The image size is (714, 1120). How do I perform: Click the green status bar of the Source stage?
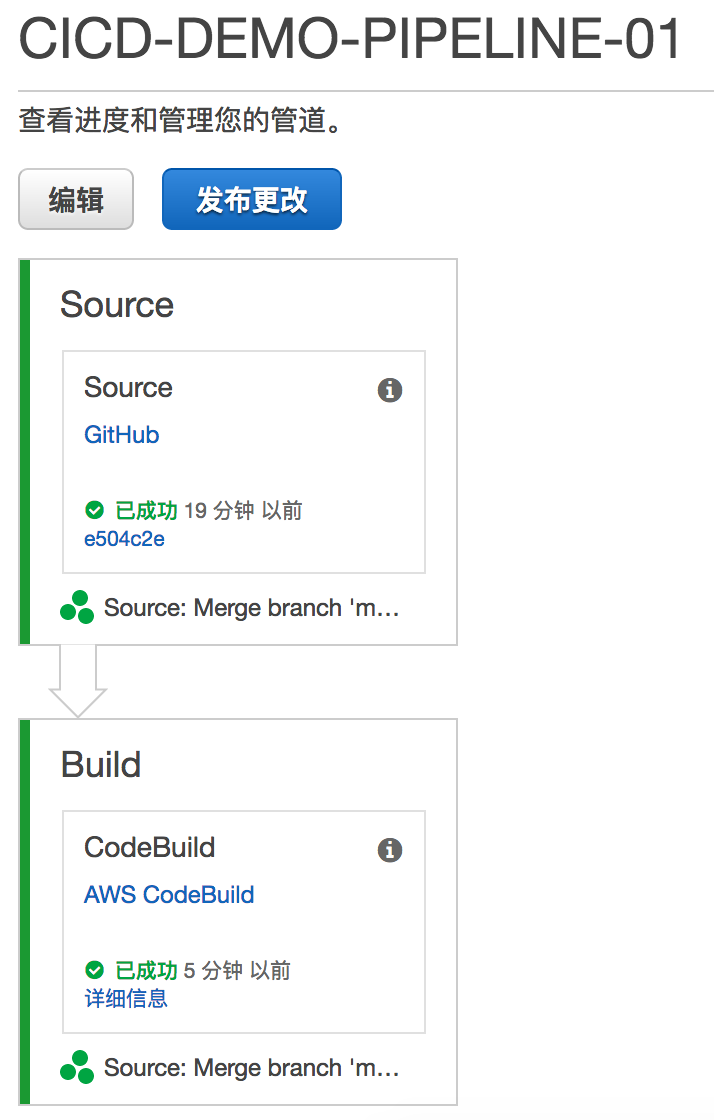[25, 452]
